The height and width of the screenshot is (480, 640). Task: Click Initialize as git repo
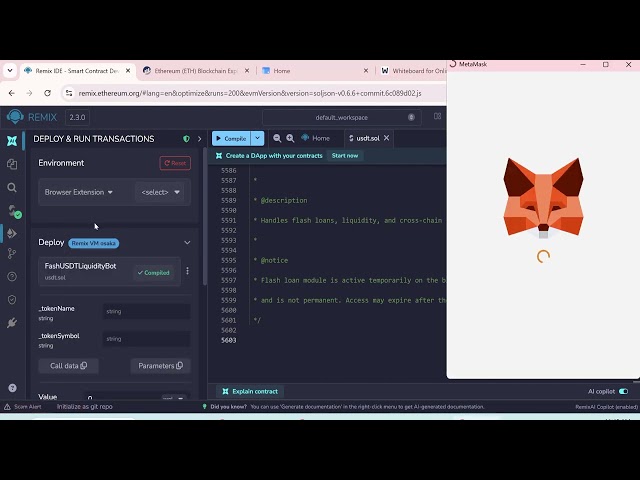point(84,407)
